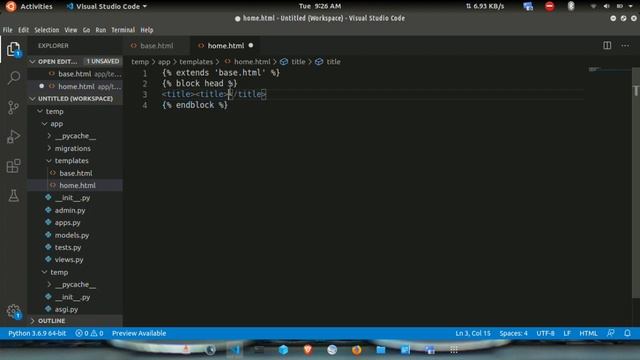Open Firefox from the dock
Viewport: 640px width, 360px height.
point(356,350)
